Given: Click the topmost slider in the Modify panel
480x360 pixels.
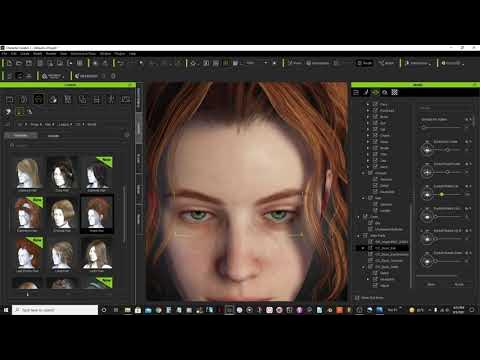Looking at the screenshot, I should [x=442, y=127].
